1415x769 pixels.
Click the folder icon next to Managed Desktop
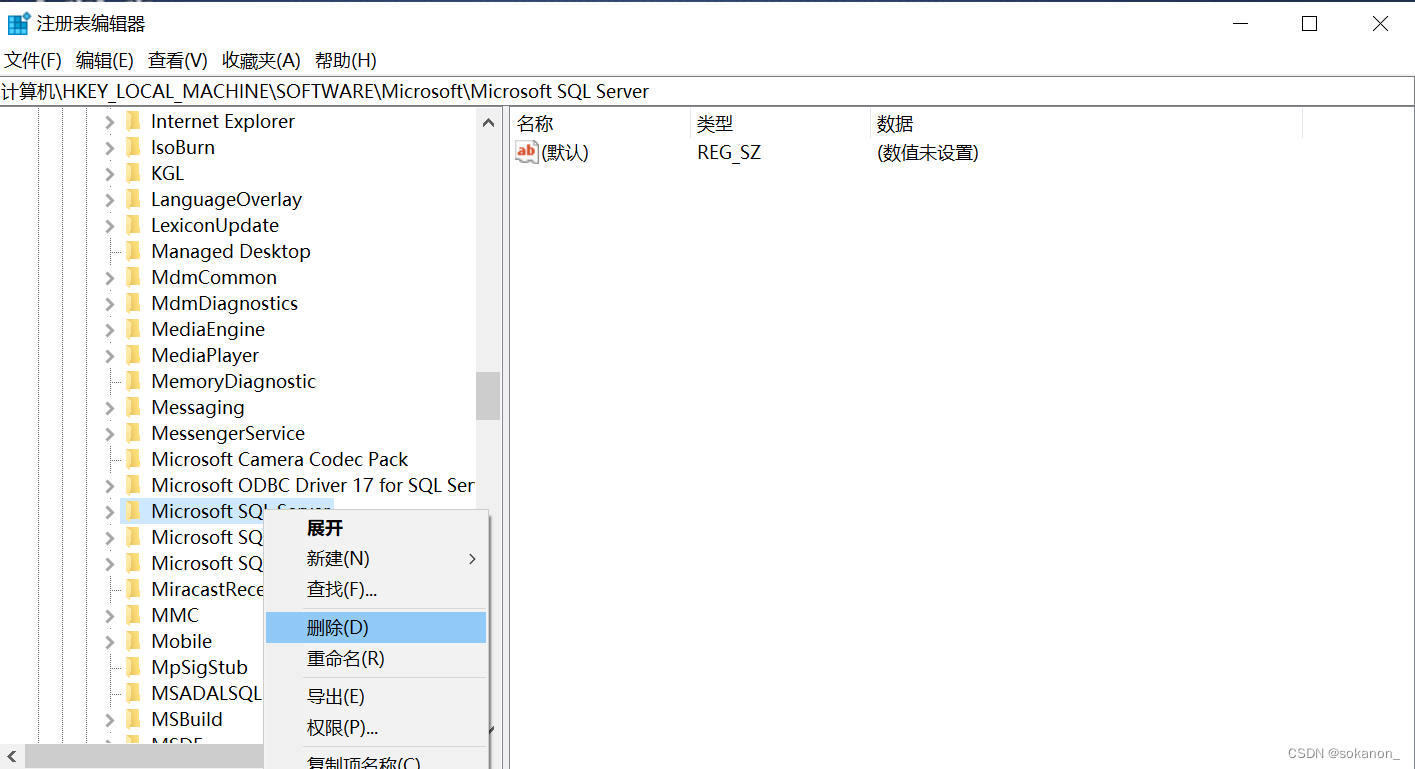[134, 251]
